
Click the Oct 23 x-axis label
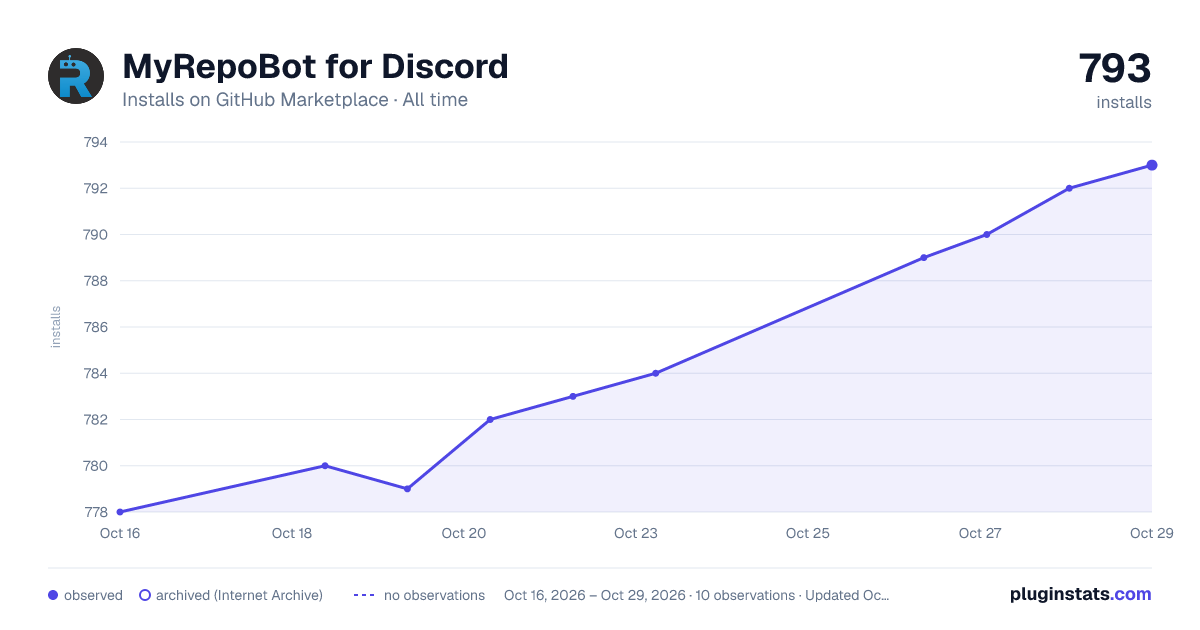(x=636, y=533)
